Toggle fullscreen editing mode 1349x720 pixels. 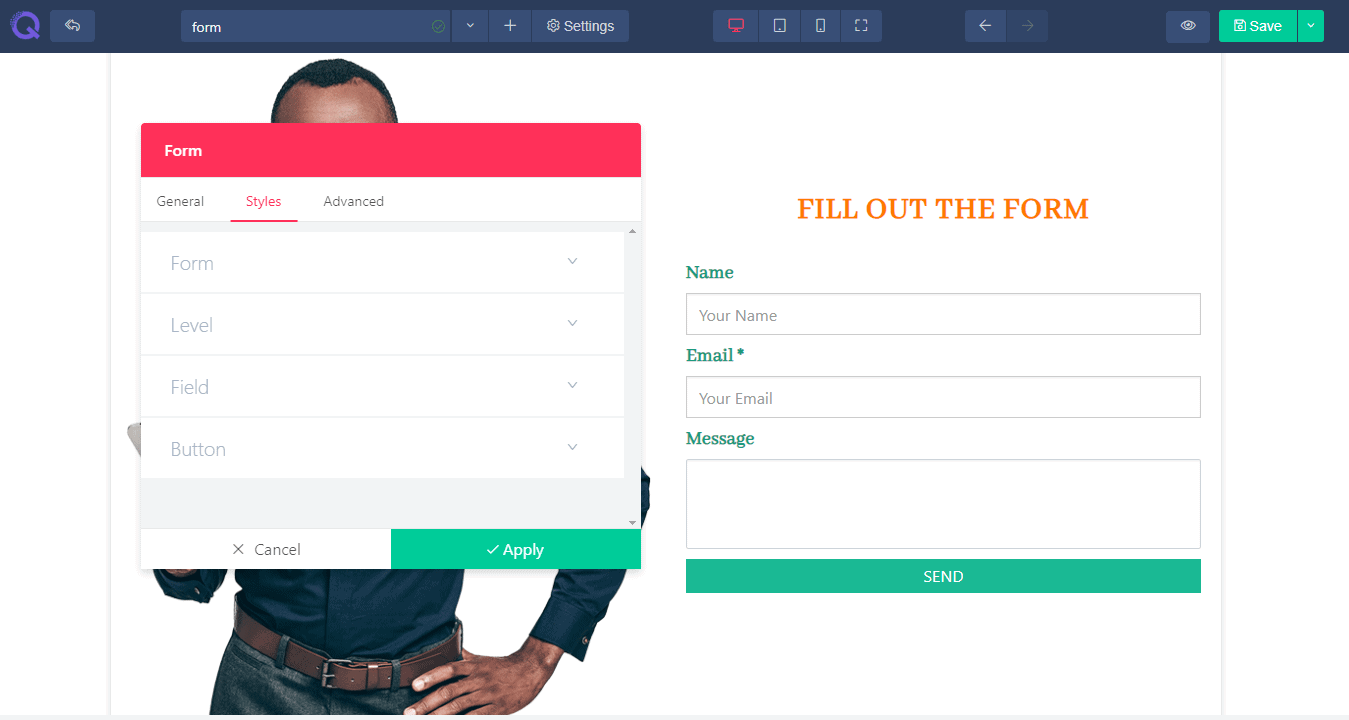point(861,26)
